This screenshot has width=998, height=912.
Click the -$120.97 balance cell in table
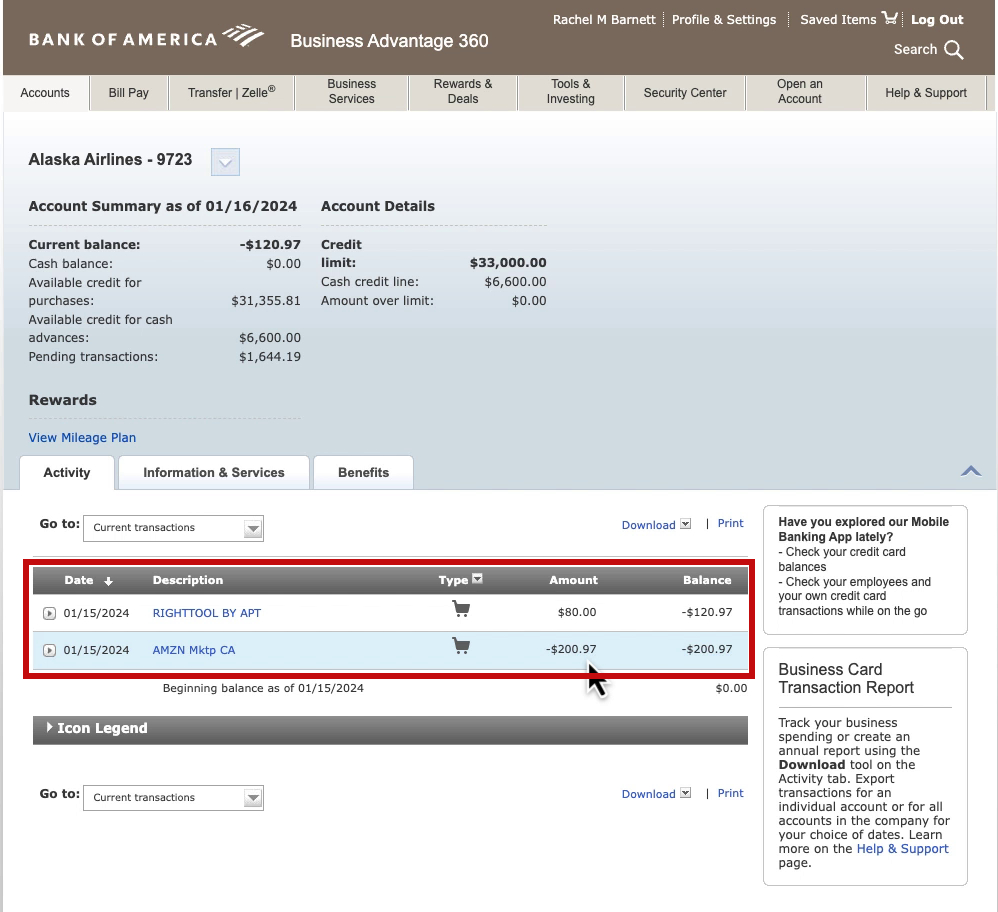[706, 612]
